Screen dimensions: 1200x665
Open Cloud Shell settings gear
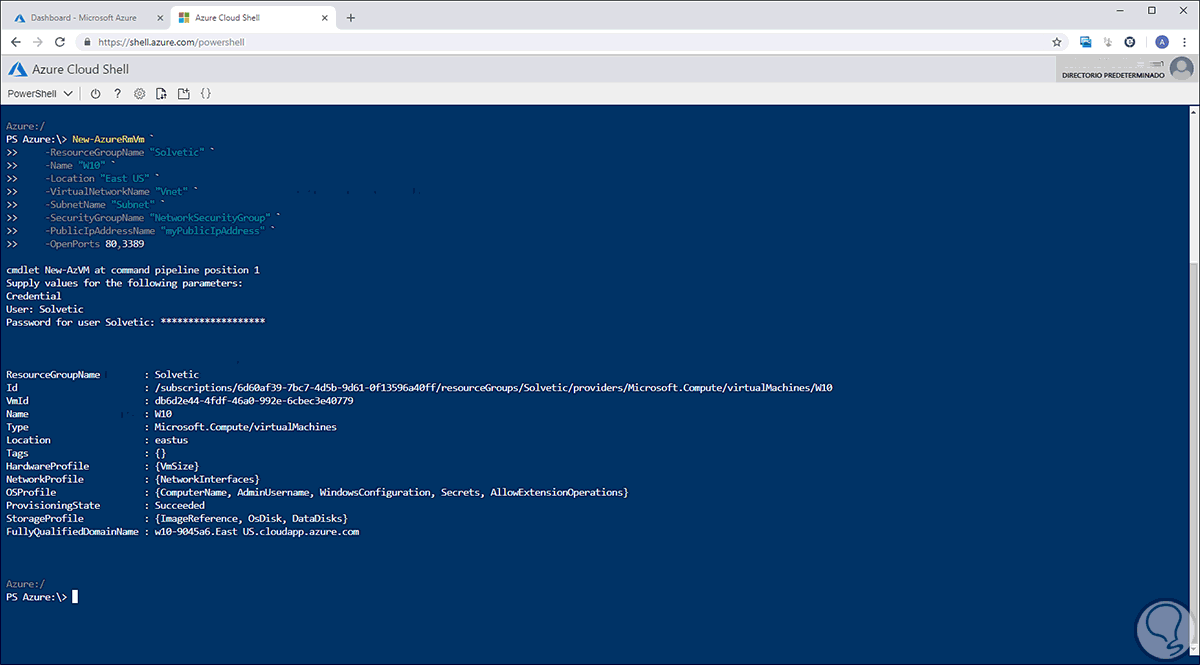pyautogui.click(x=139, y=94)
